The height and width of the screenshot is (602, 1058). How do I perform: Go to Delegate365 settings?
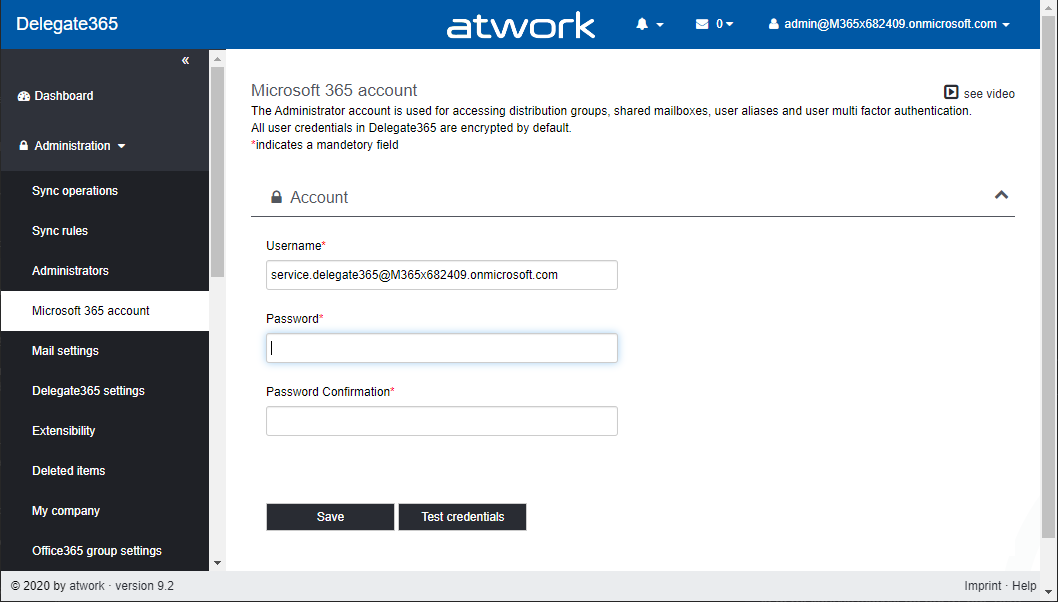click(88, 391)
